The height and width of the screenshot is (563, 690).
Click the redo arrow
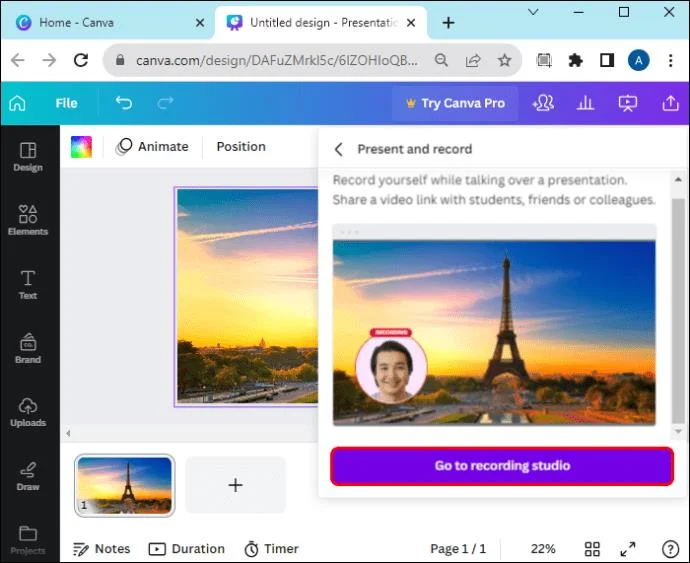pos(165,103)
